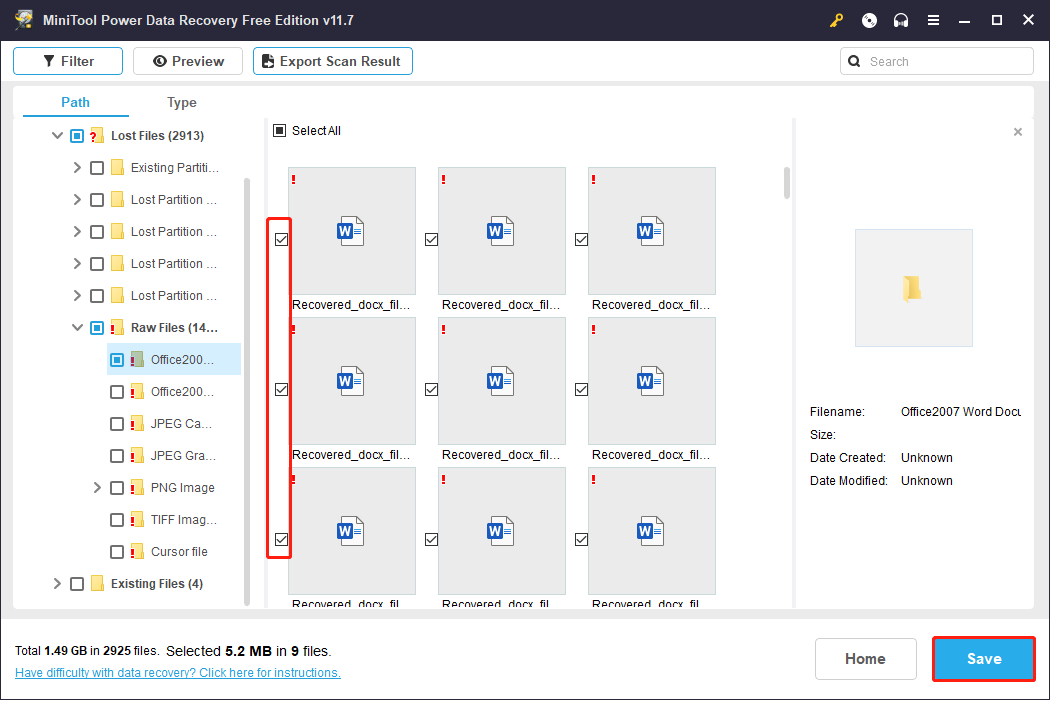Click the magnifier icon in search box
This screenshot has width=1051, height=701.
click(x=854, y=61)
